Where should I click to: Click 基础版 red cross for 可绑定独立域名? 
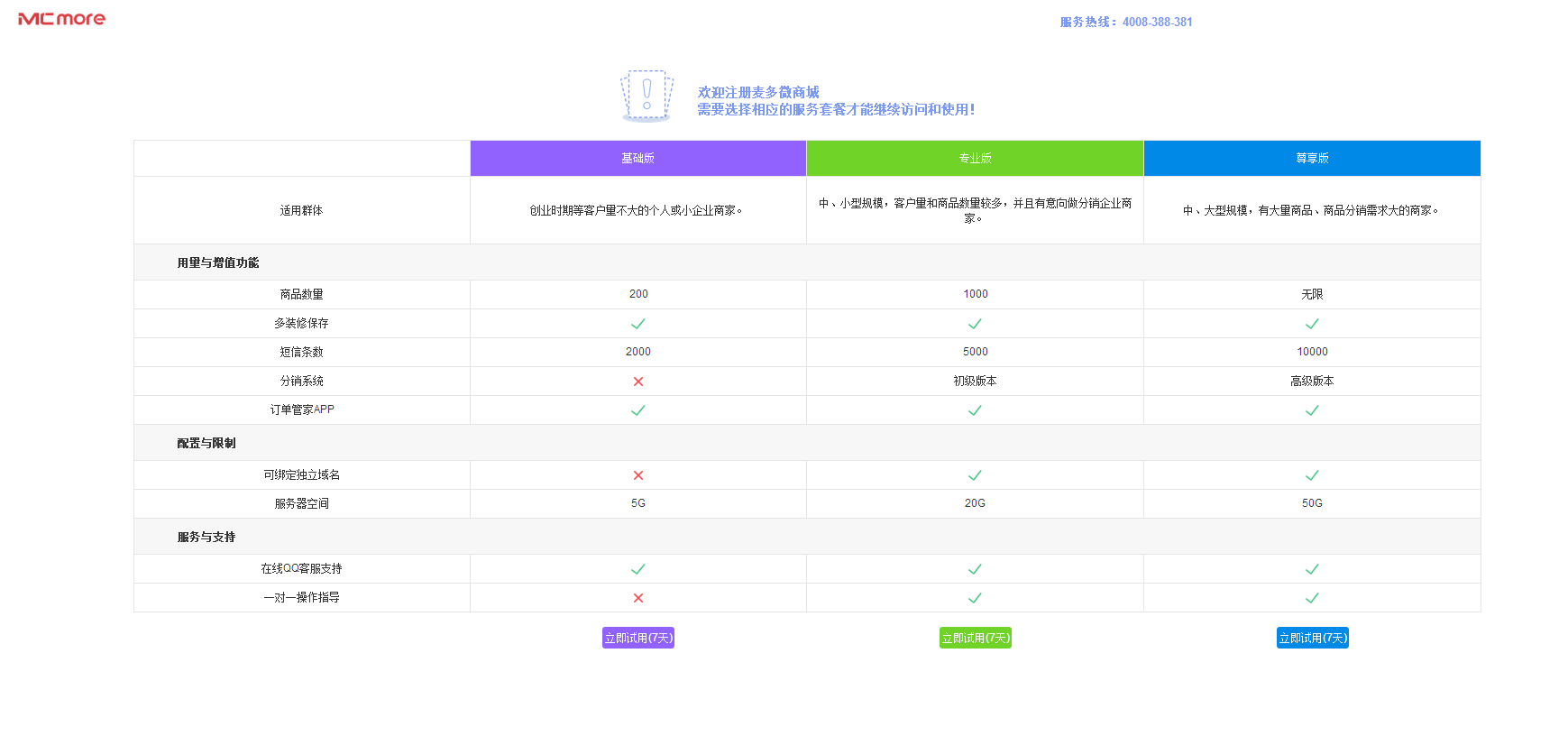pyautogui.click(x=638, y=475)
